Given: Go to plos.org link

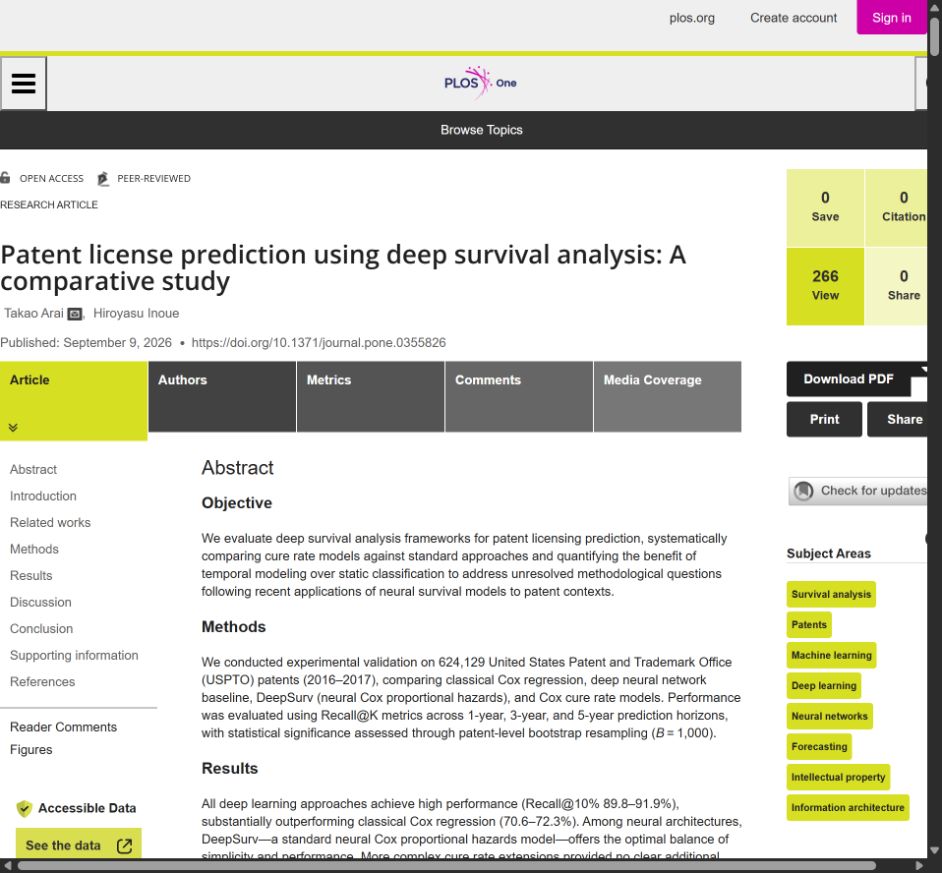Looking at the screenshot, I should [x=691, y=18].
